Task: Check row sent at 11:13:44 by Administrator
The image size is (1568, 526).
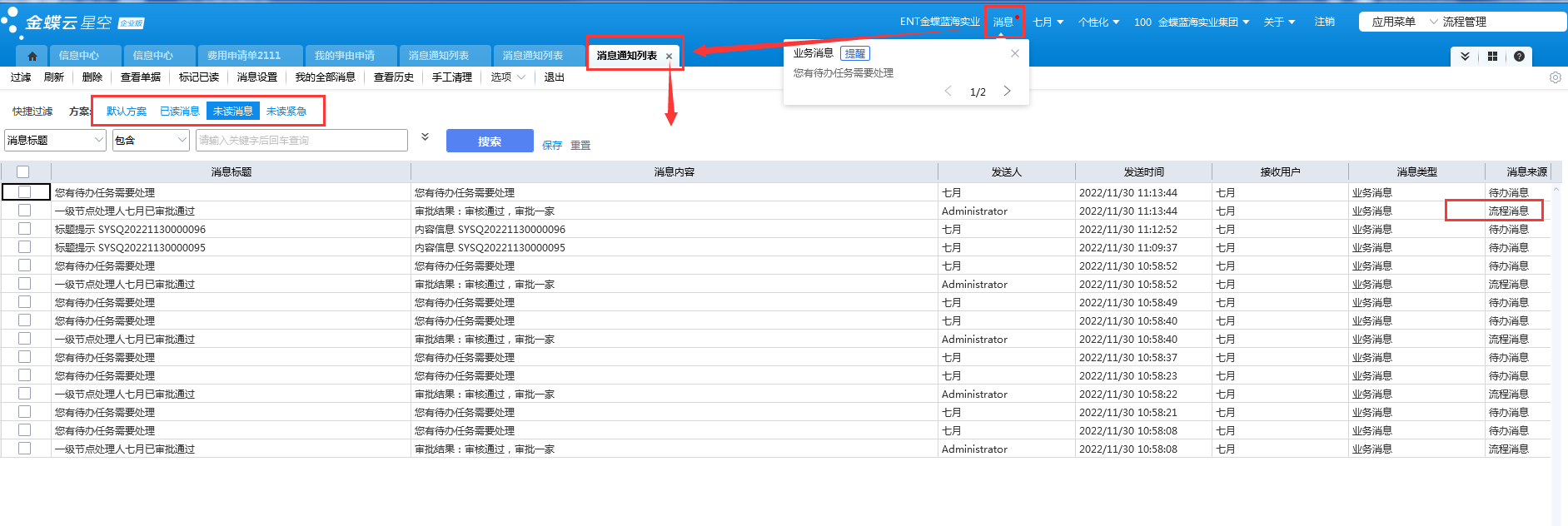Action: coord(24,211)
